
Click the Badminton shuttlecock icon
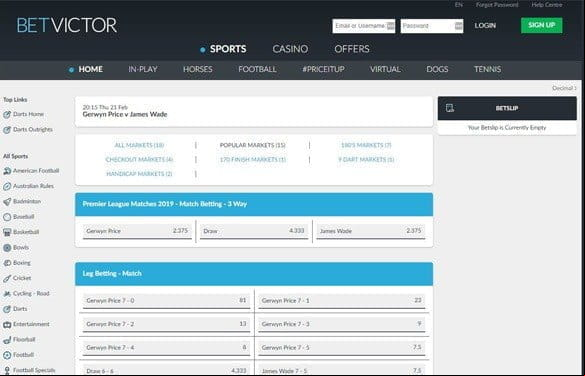7,201
